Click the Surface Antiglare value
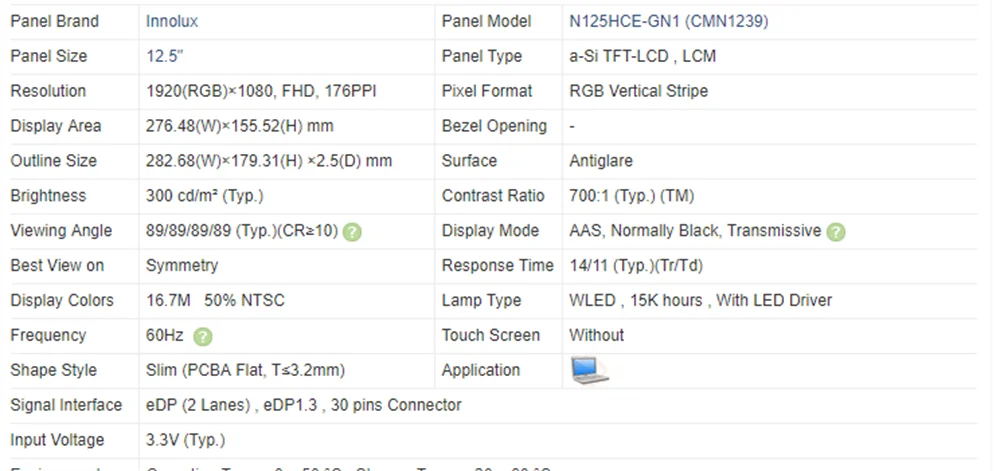This screenshot has height=471, width=1000. 601,161
